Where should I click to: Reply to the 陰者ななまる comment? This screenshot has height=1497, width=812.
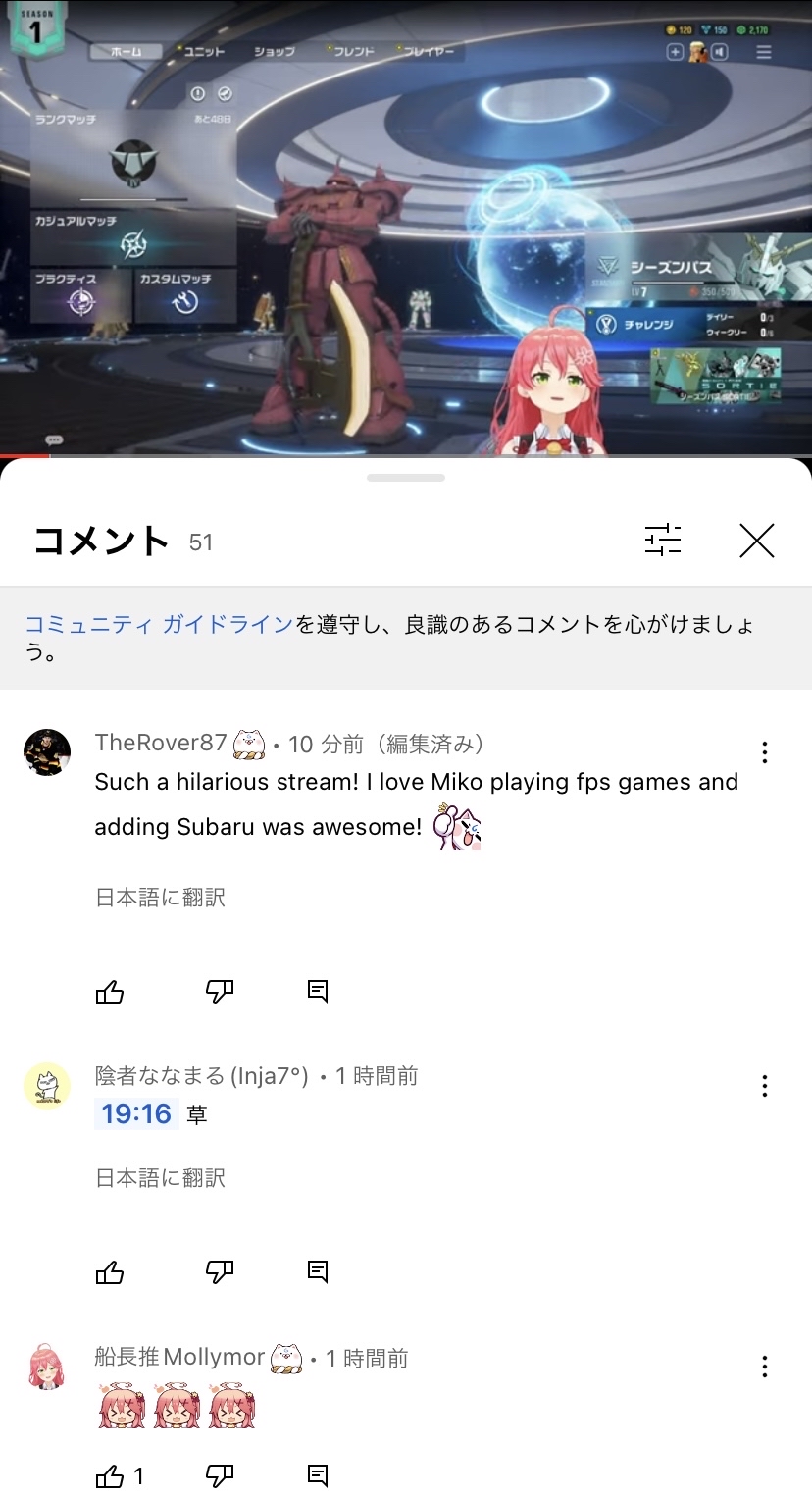tap(318, 1272)
